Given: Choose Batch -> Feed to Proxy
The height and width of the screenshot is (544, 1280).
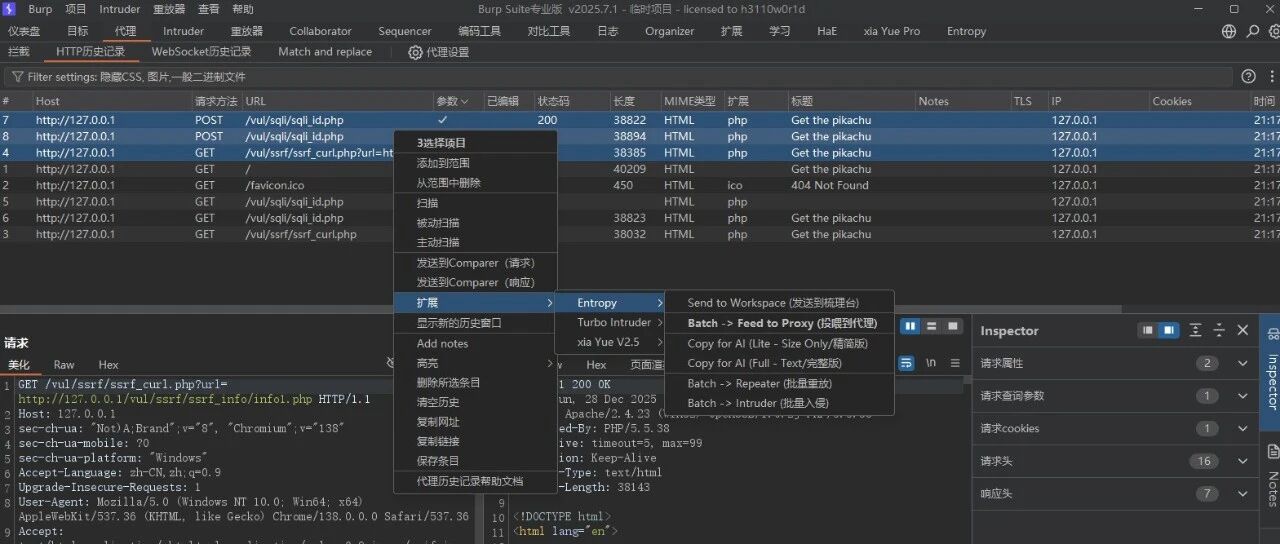Looking at the screenshot, I should pos(779,323).
